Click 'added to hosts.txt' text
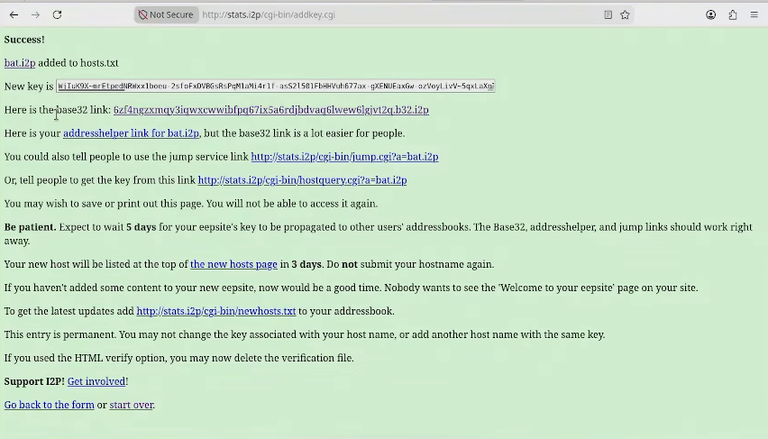 pyautogui.click(x=78, y=63)
